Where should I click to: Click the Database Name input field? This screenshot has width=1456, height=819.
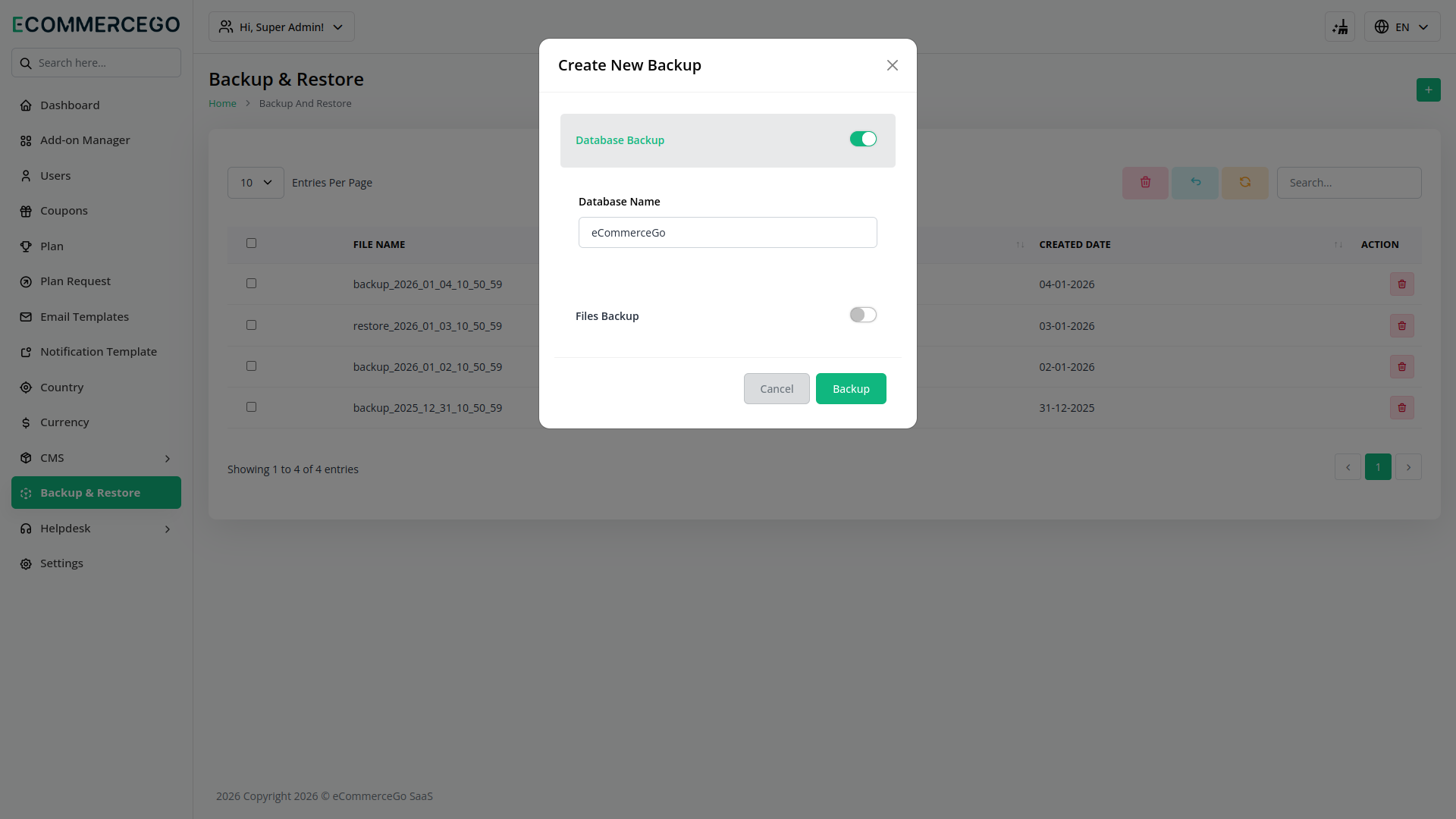click(728, 232)
